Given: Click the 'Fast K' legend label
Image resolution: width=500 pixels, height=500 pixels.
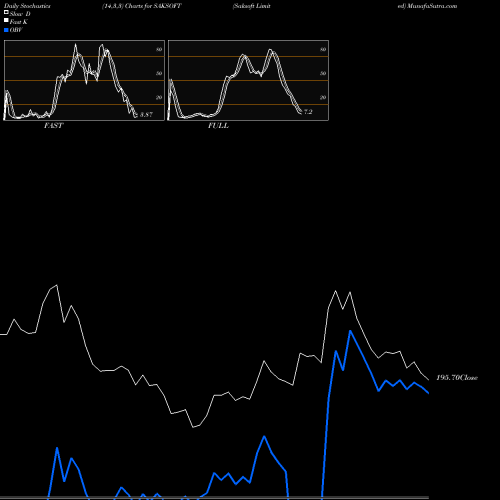Looking at the screenshot, I should pyautogui.click(x=19, y=22).
